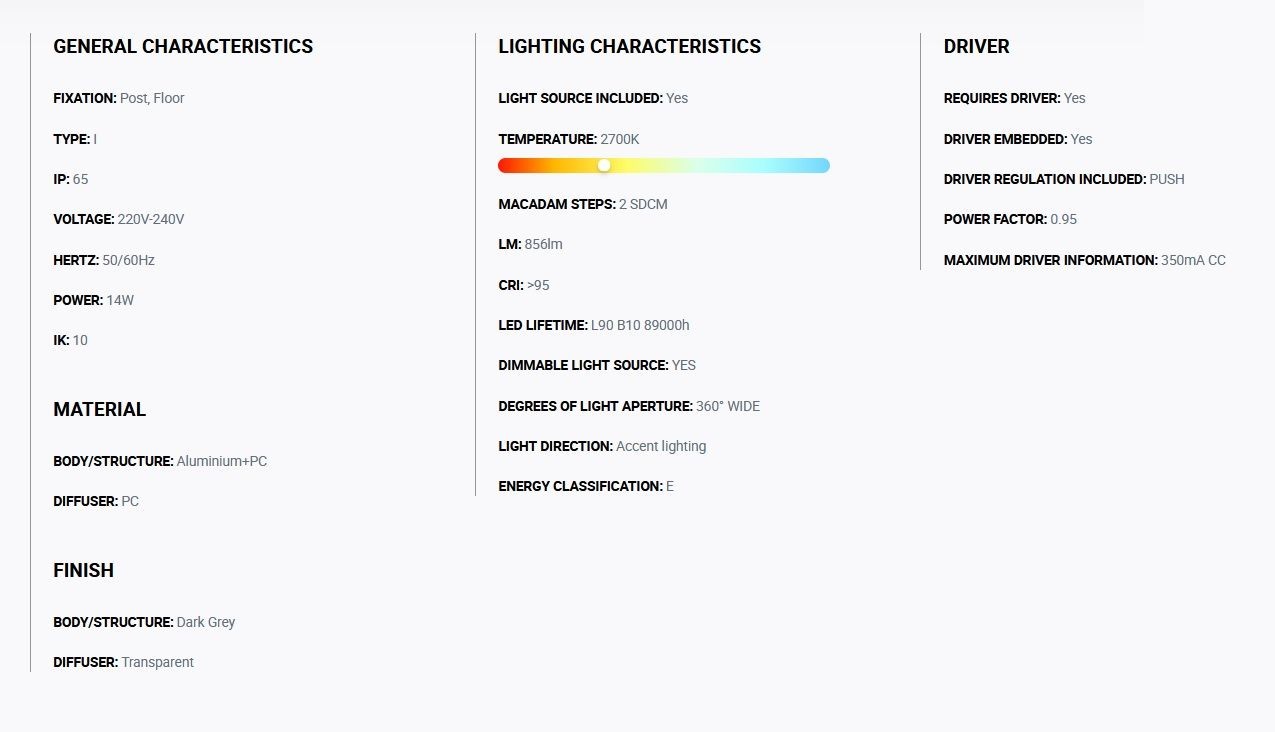The height and width of the screenshot is (732, 1275).
Task: Select the Material section heading
Action: coord(100,409)
